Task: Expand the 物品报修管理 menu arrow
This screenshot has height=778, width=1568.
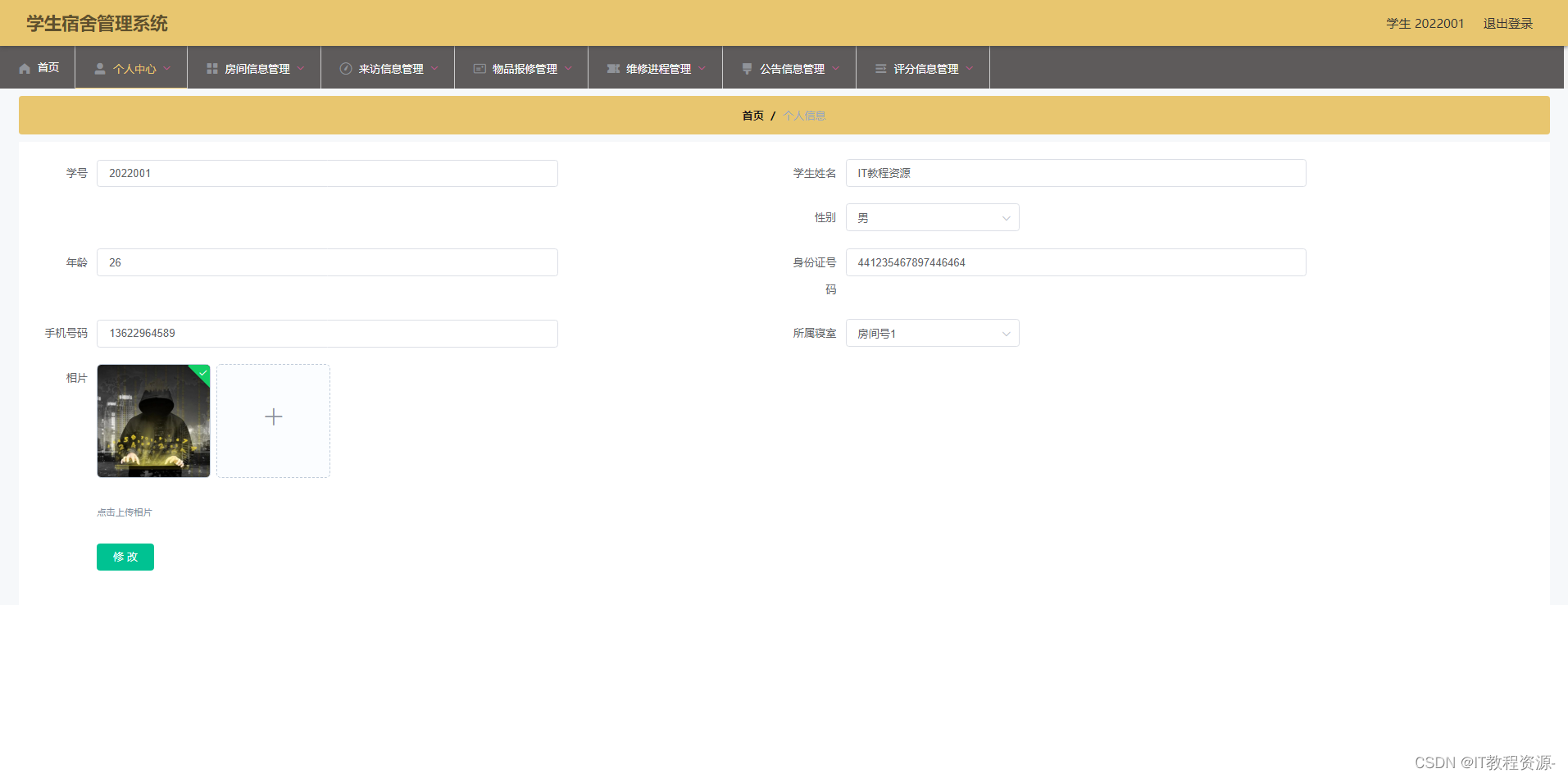Action: pyautogui.click(x=568, y=68)
